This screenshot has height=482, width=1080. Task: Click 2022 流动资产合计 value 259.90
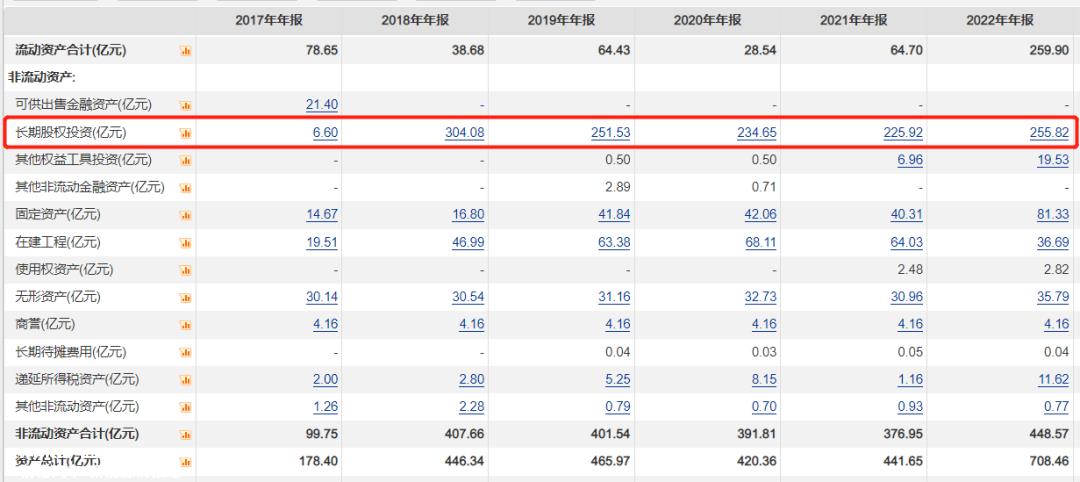click(1050, 50)
